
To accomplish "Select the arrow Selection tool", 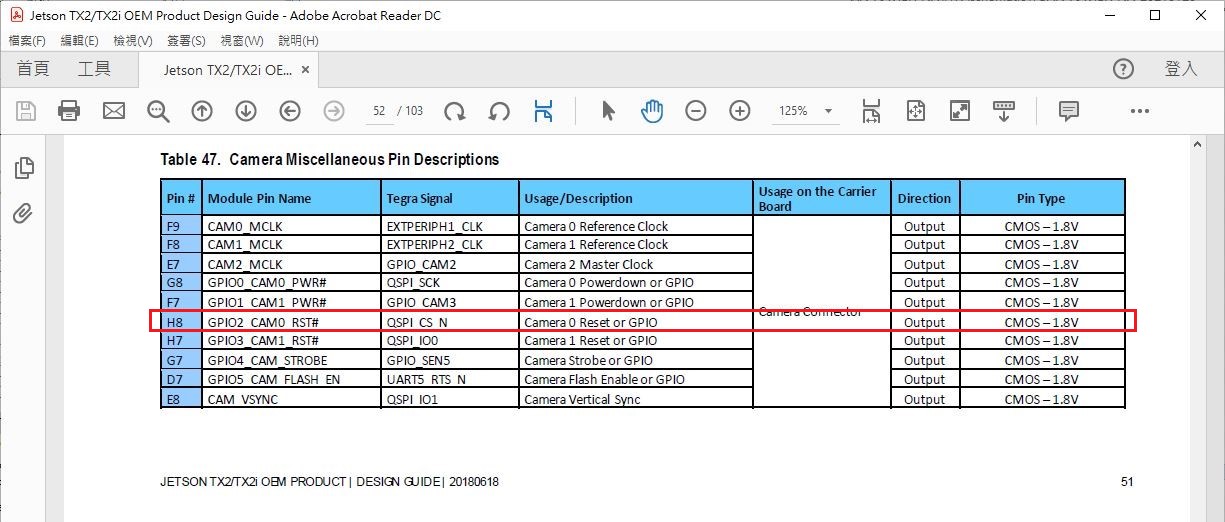I will (608, 111).
